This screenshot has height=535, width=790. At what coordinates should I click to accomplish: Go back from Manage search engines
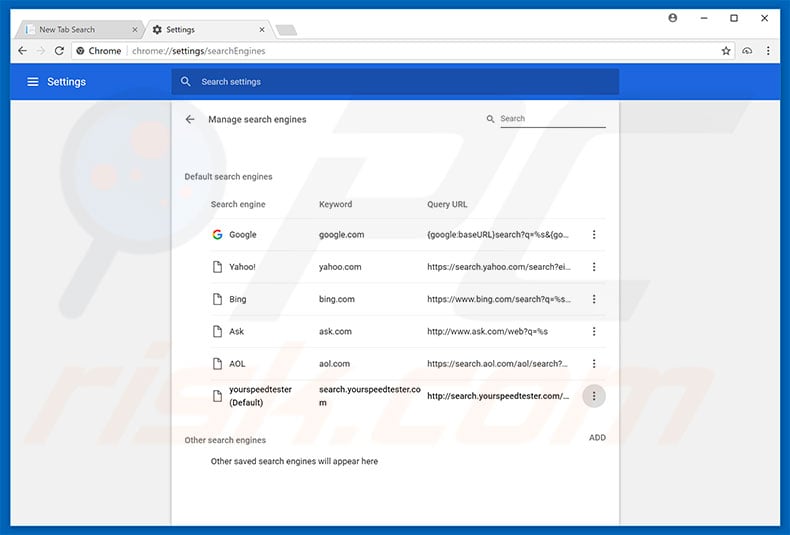pyautogui.click(x=190, y=119)
